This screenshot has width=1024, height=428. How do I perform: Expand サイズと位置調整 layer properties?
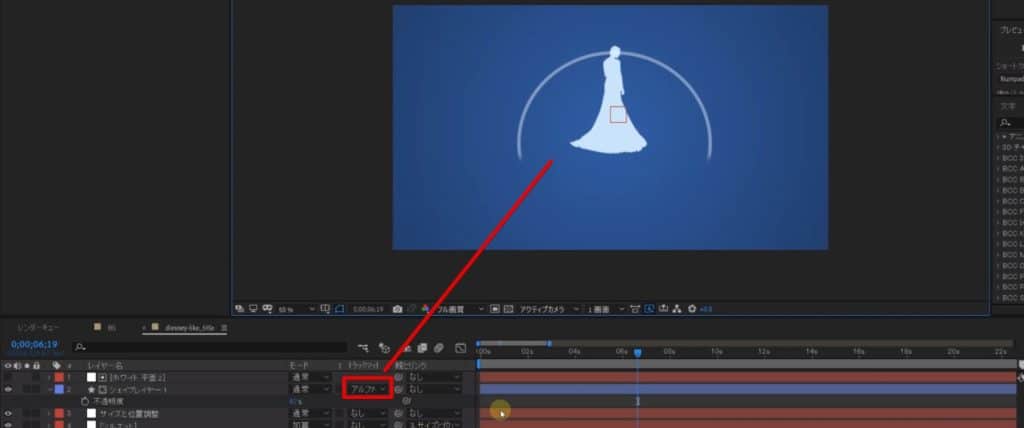coord(48,413)
